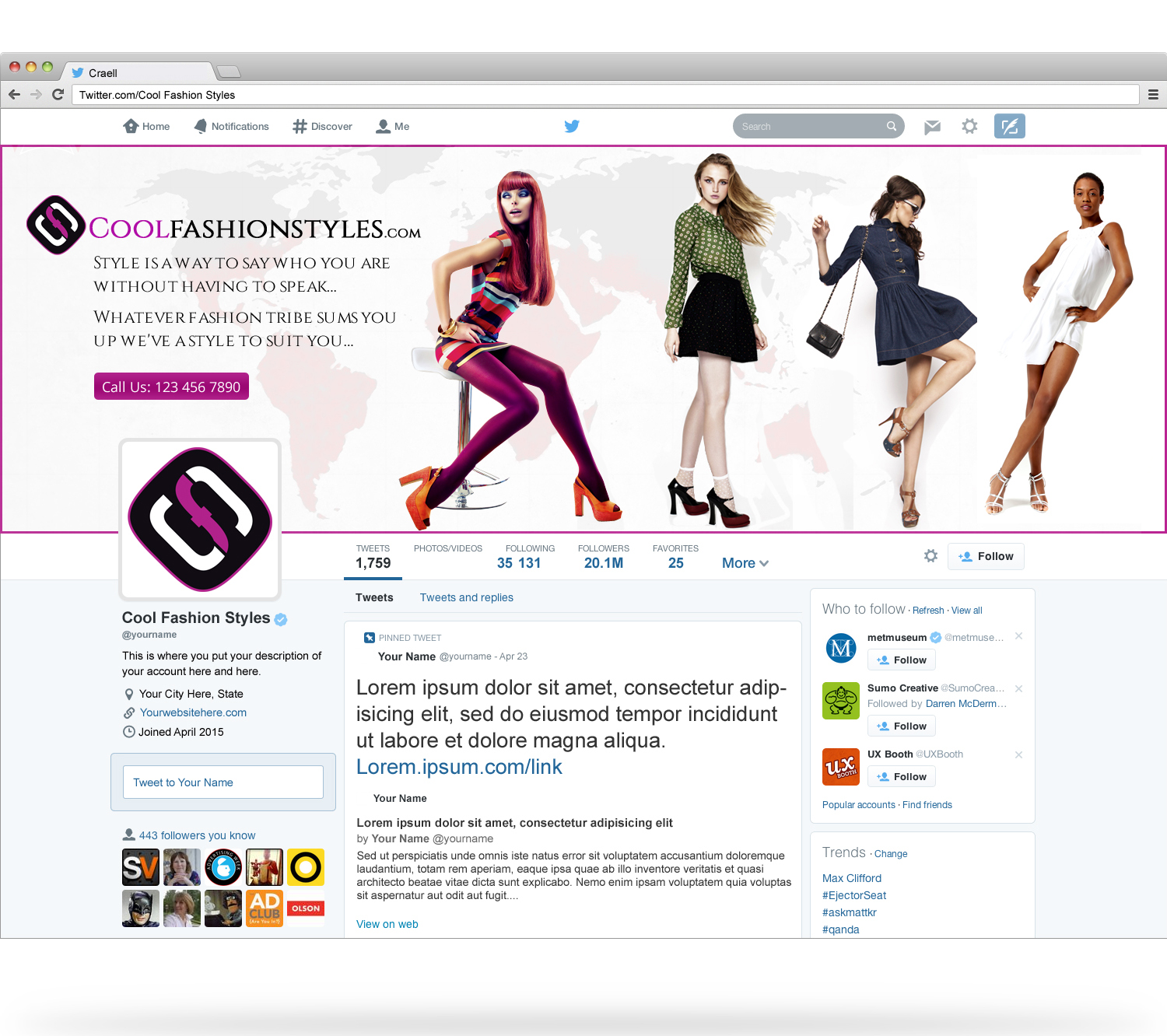This screenshot has height=1036, width=1167.
Task: Open the profile actions gear beside Follow
Action: [930, 556]
